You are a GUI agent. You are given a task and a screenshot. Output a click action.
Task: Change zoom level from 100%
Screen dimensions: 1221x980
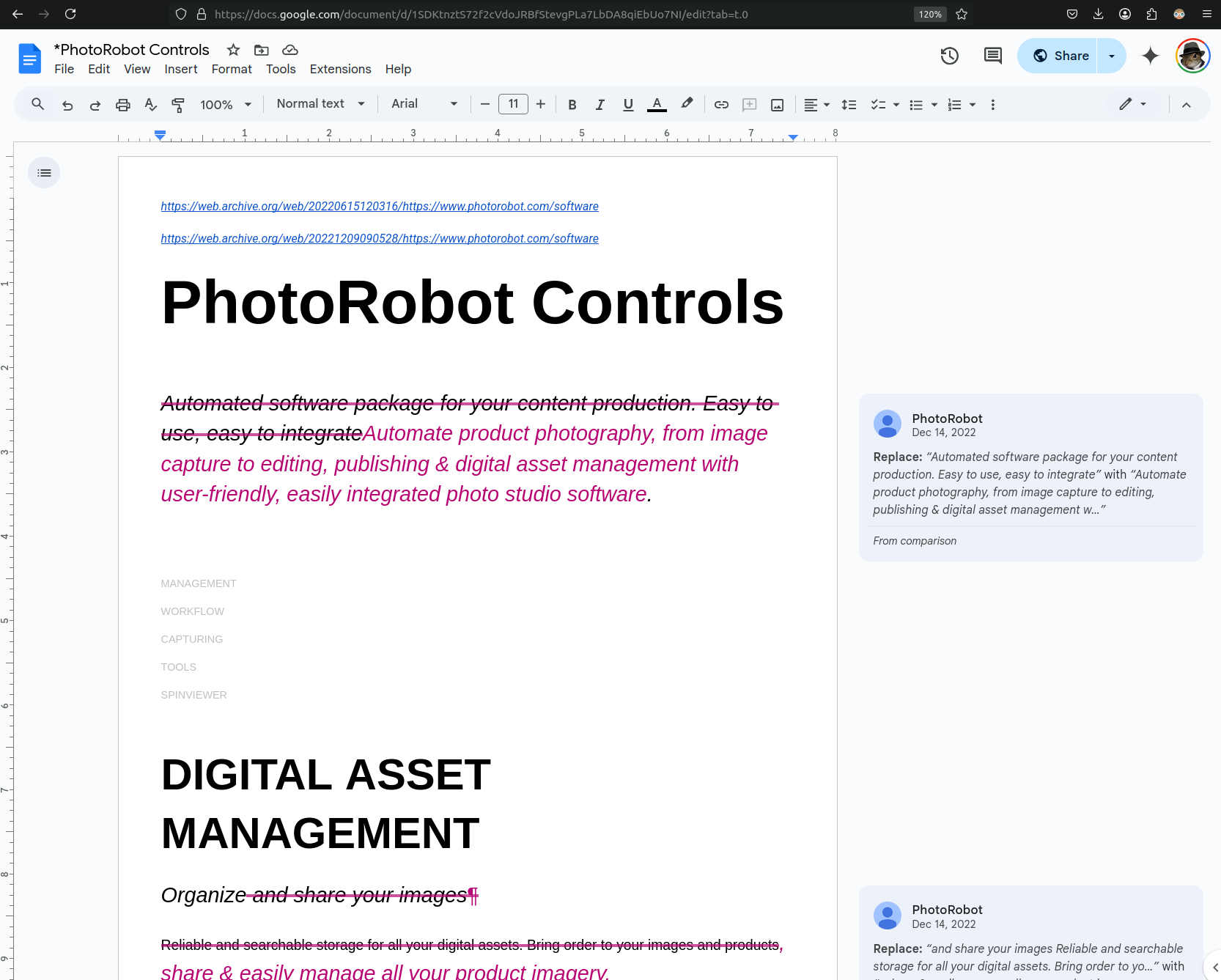[226, 105]
